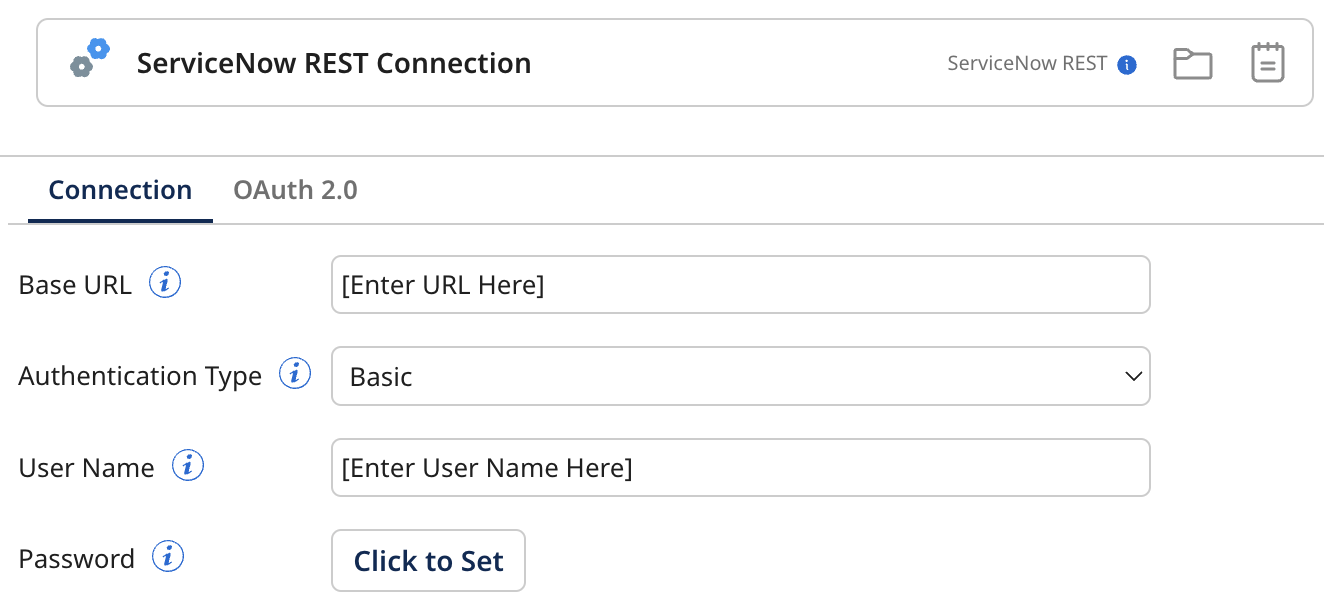
Task: Select Basic from the authentication selector
Action: (x=740, y=376)
